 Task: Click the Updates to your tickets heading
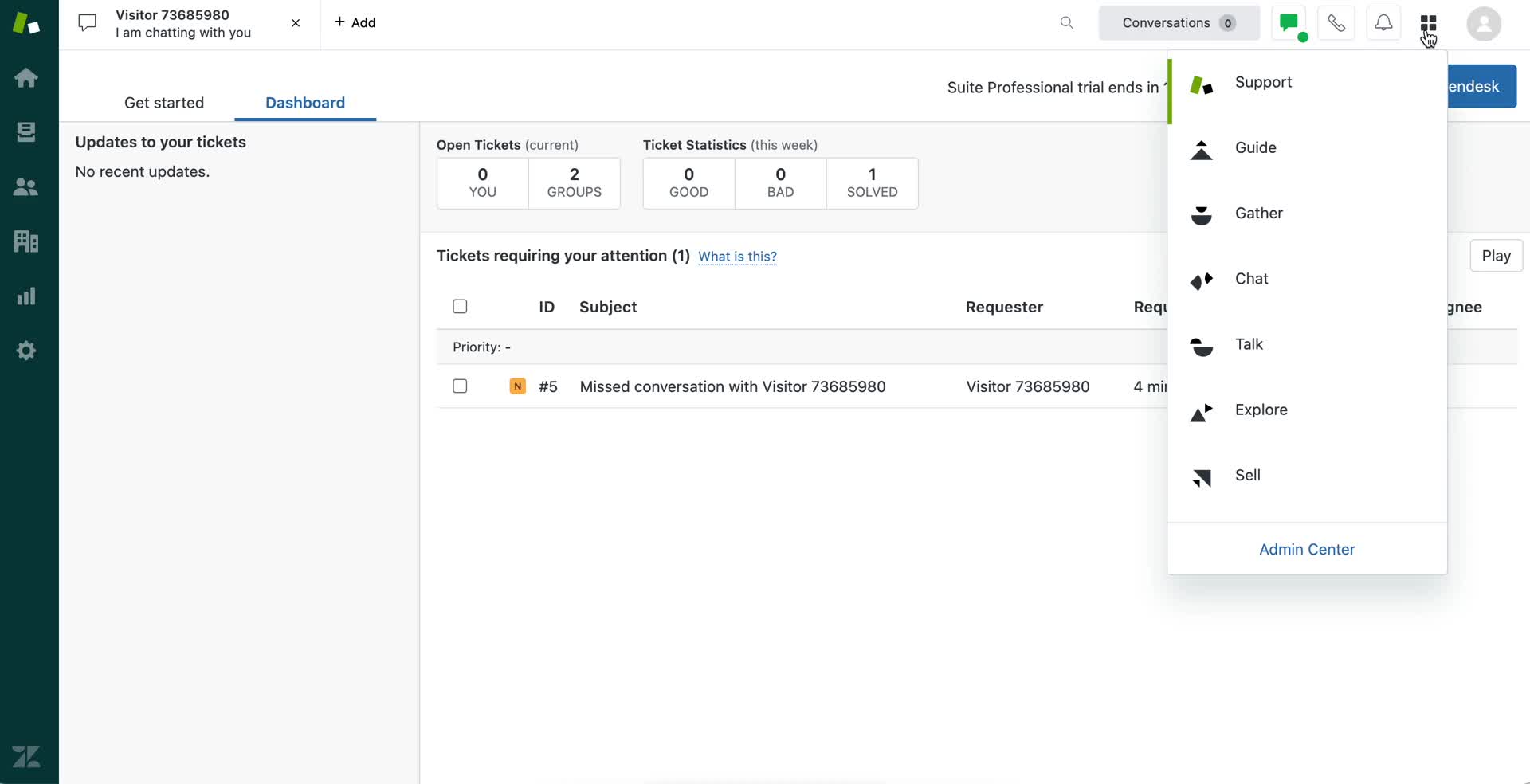161,142
